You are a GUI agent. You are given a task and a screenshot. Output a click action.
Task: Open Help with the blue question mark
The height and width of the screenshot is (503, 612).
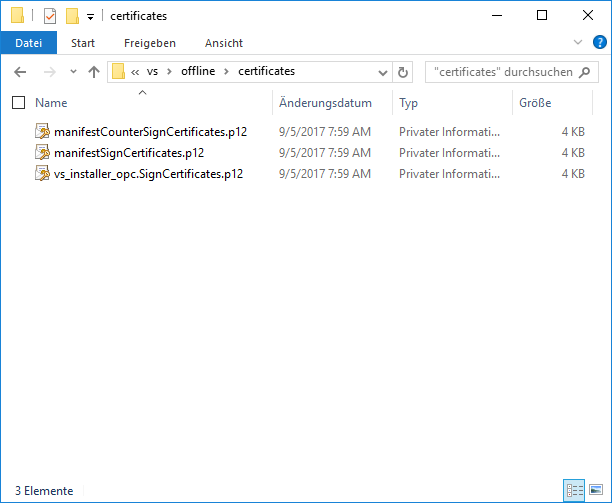tap(599, 43)
